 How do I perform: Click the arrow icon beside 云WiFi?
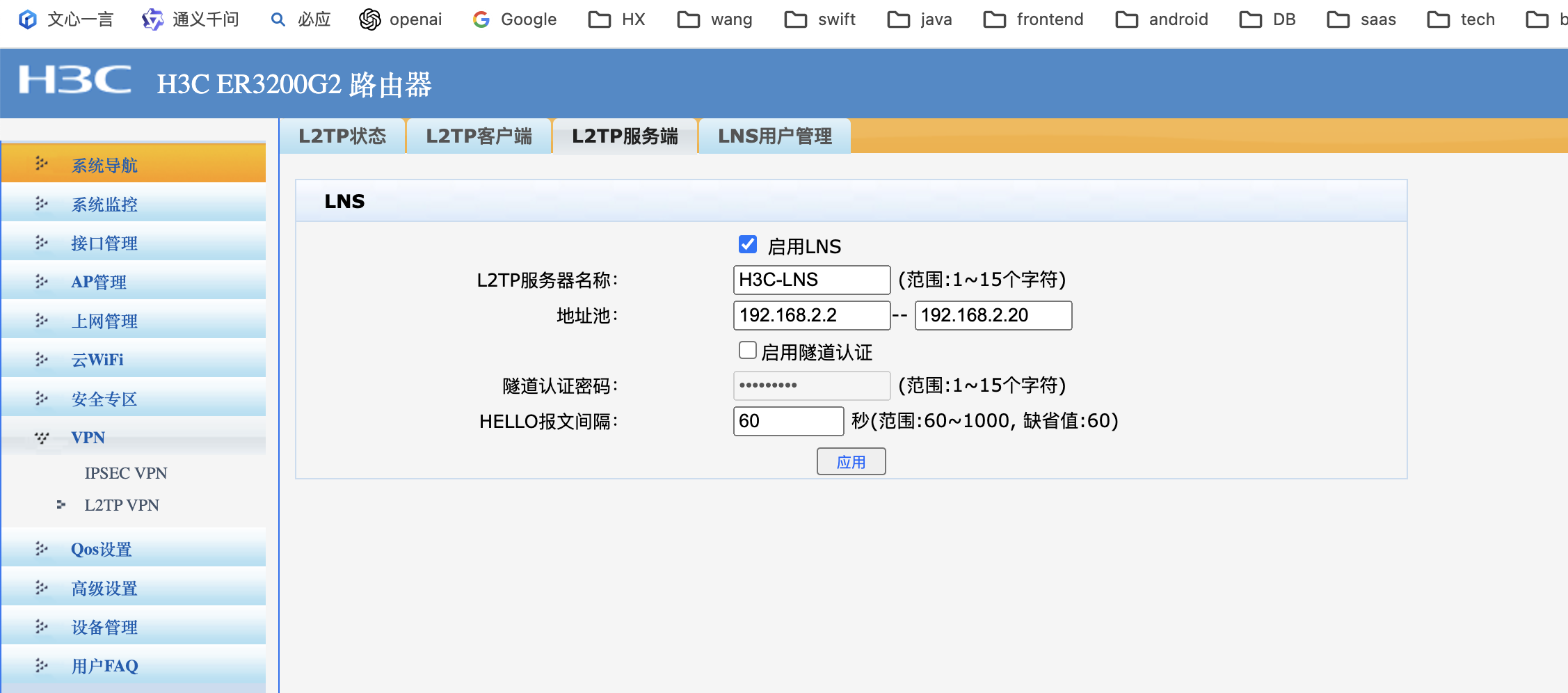(42, 358)
